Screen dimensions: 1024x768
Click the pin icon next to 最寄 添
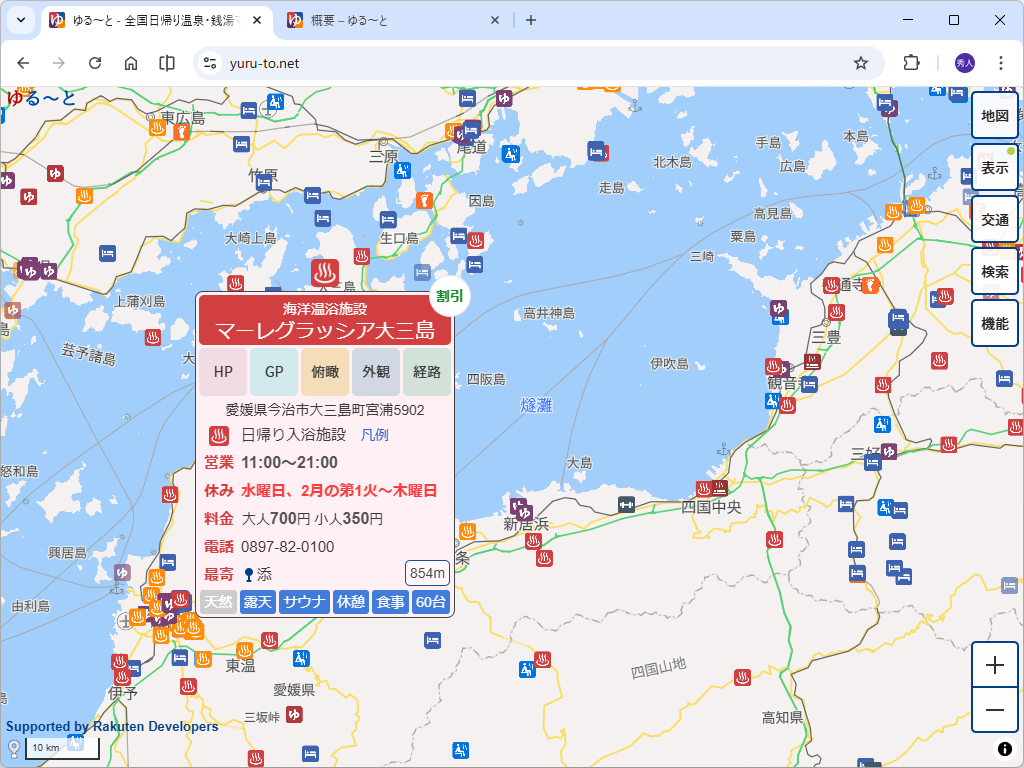pyautogui.click(x=249, y=573)
